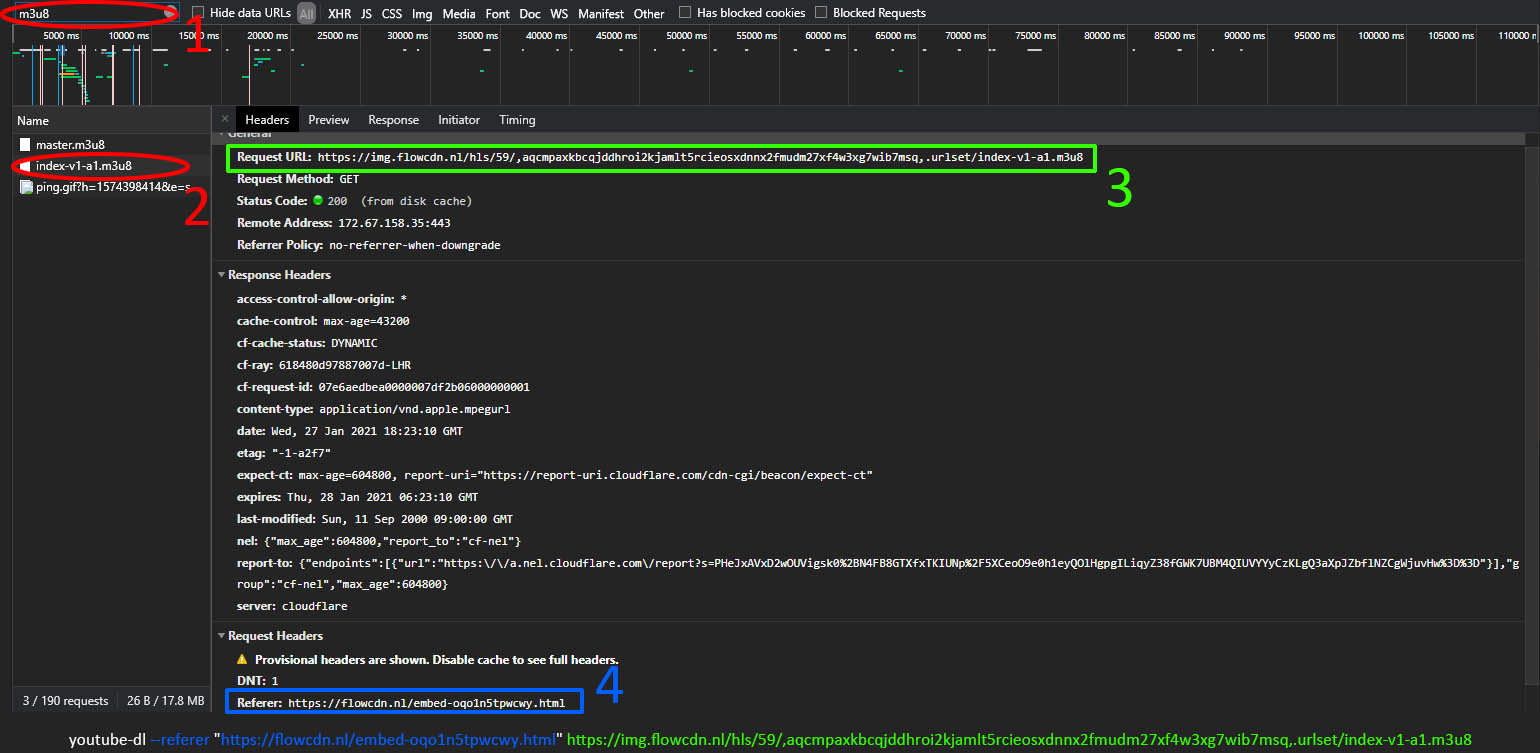This screenshot has height=753, width=1540.
Task: Click the Provisional headers are shown message
Action: pyautogui.click(x=437, y=660)
